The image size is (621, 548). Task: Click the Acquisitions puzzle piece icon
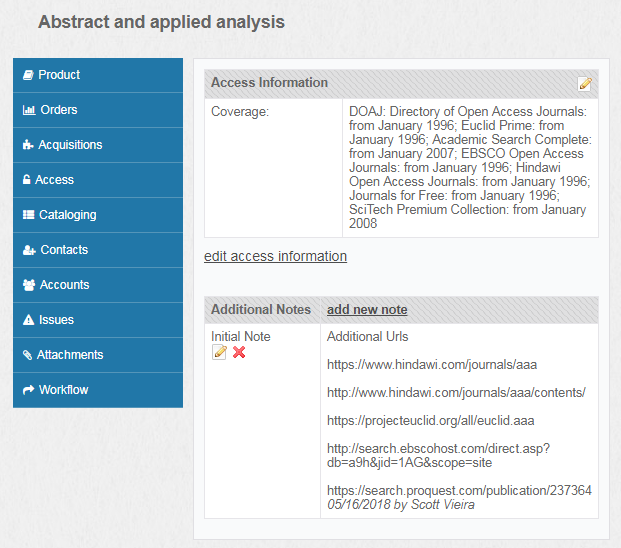(x=28, y=145)
